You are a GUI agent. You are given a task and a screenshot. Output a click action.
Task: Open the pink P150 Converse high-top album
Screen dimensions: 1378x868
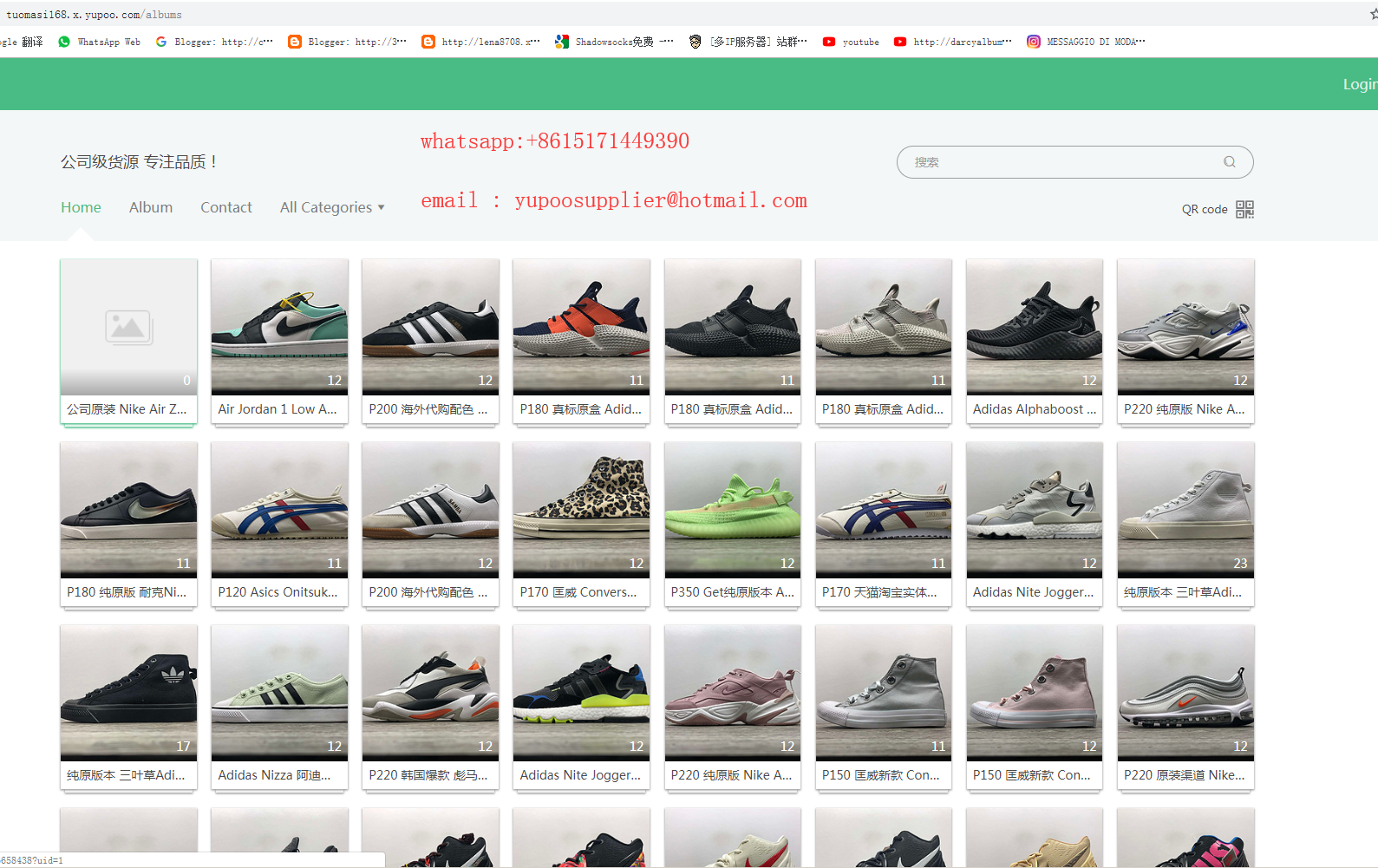click(x=1035, y=708)
